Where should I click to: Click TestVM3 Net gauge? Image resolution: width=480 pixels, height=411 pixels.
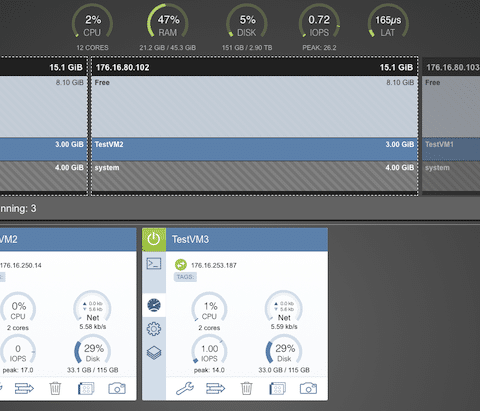point(284,307)
